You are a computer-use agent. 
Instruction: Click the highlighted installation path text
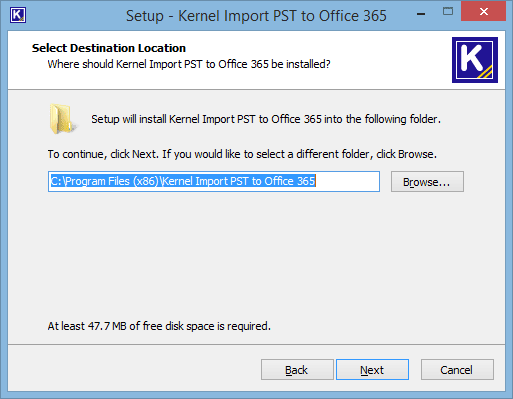tap(183, 181)
